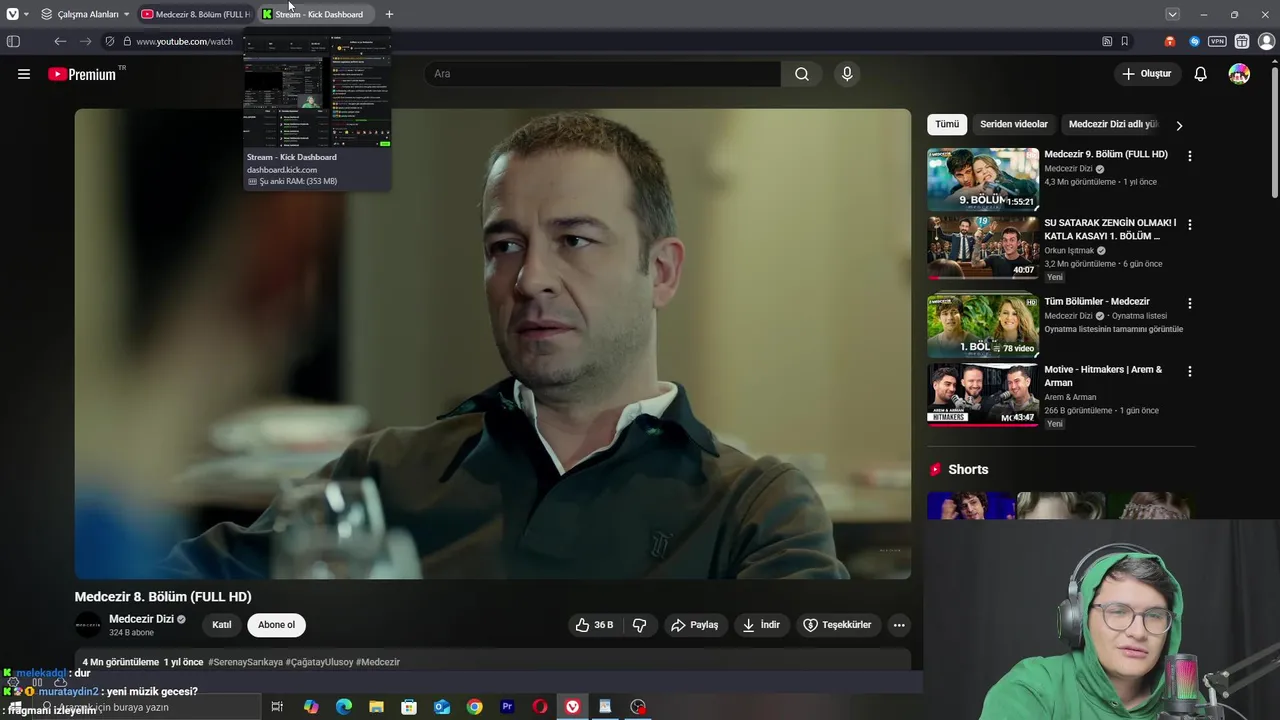The image size is (1280, 720).
Task: Open Premiere Pro from the taskbar
Action: [507, 707]
